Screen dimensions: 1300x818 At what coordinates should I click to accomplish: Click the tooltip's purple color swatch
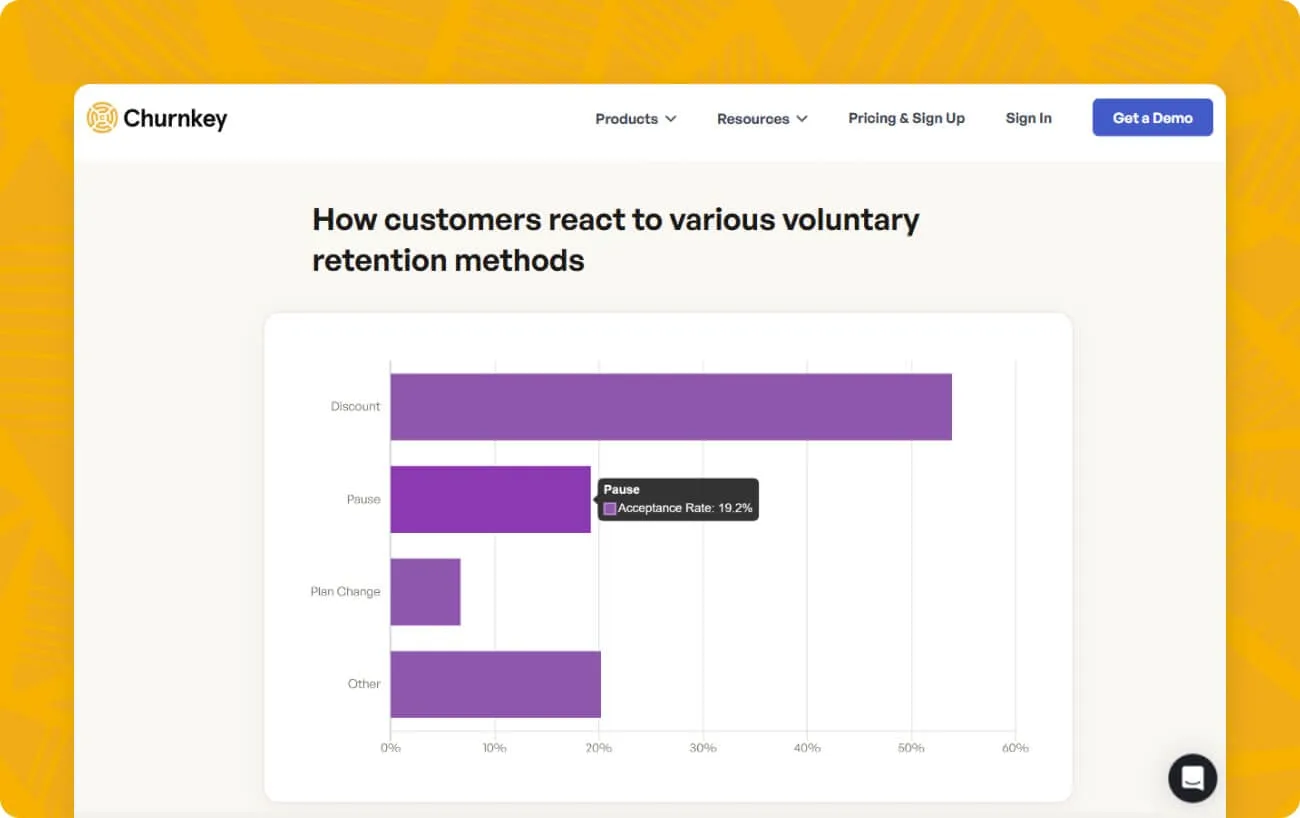[x=610, y=509]
